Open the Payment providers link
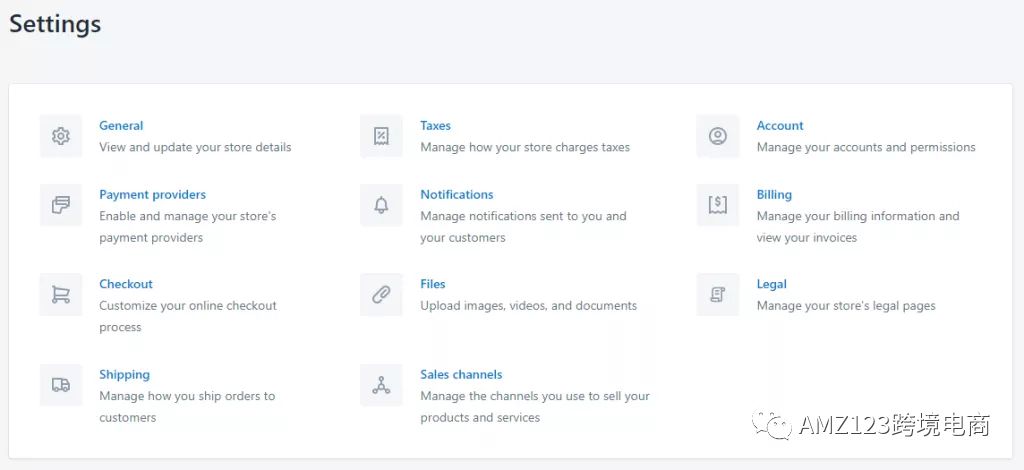 coord(152,195)
